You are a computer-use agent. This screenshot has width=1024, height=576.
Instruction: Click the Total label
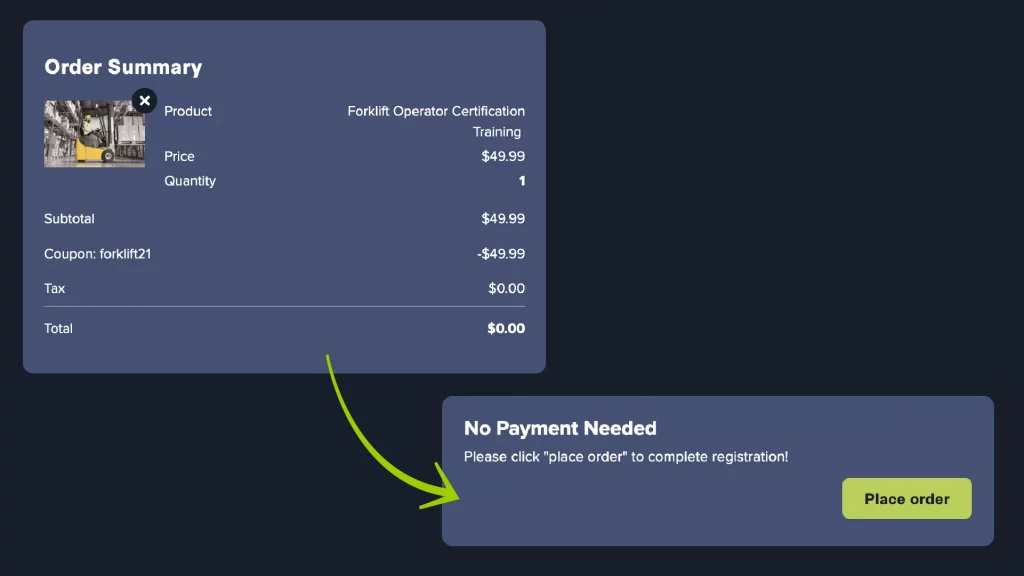[58, 328]
